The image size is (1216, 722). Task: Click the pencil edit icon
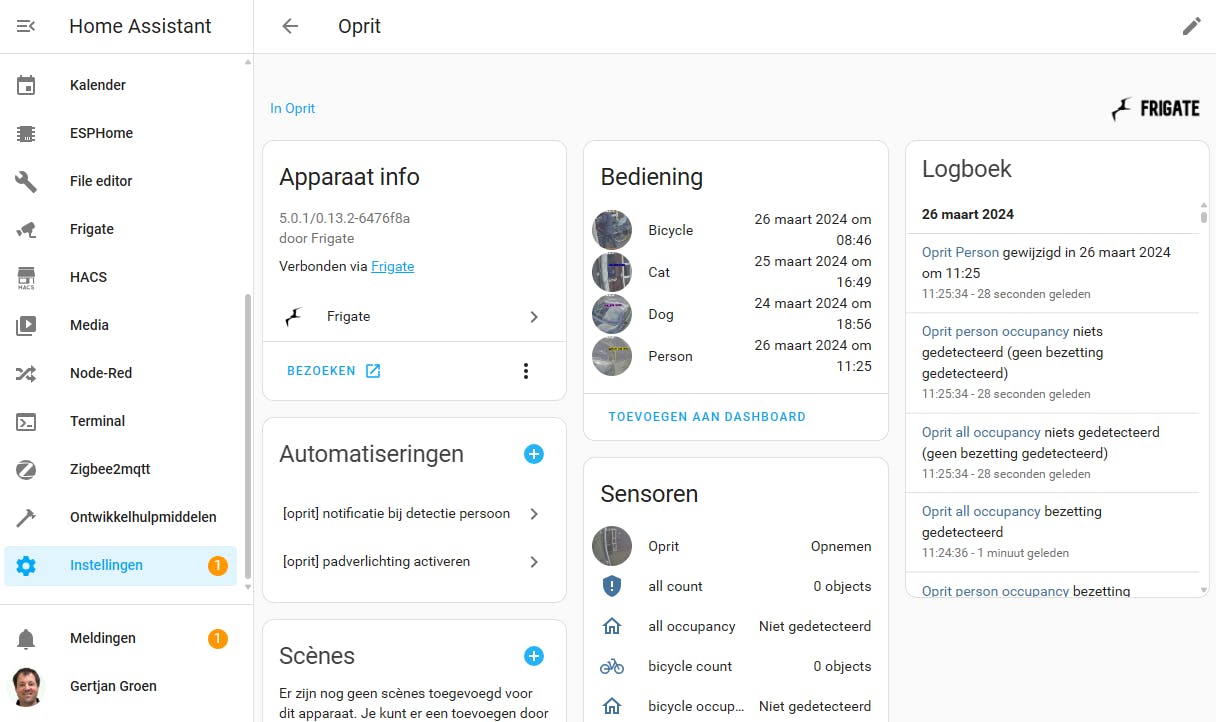click(x=1191, y=26)
